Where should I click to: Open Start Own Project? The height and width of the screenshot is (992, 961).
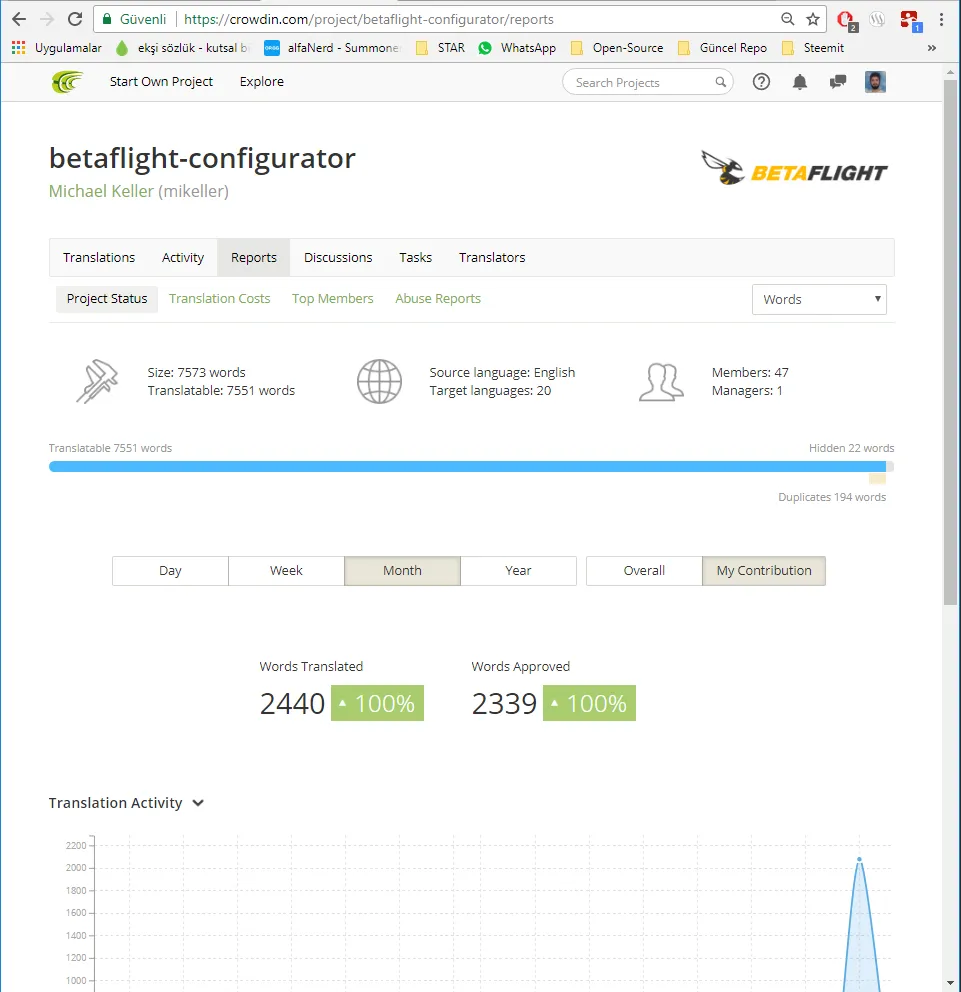point(161,82)
